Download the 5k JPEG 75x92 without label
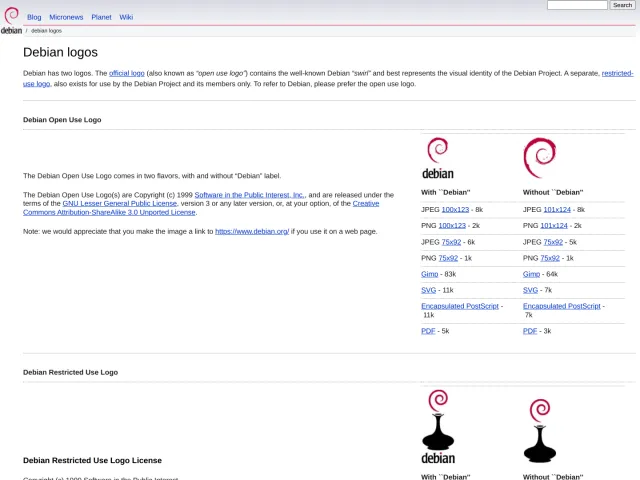Screen dimensions: 640x480 coord(553,242)
